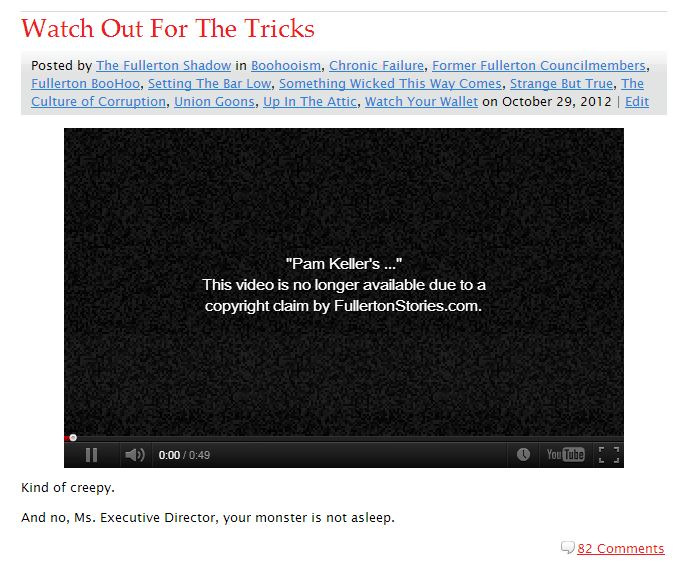Open the Boohooism category
675x570 pixels.
tap(286, 65)
